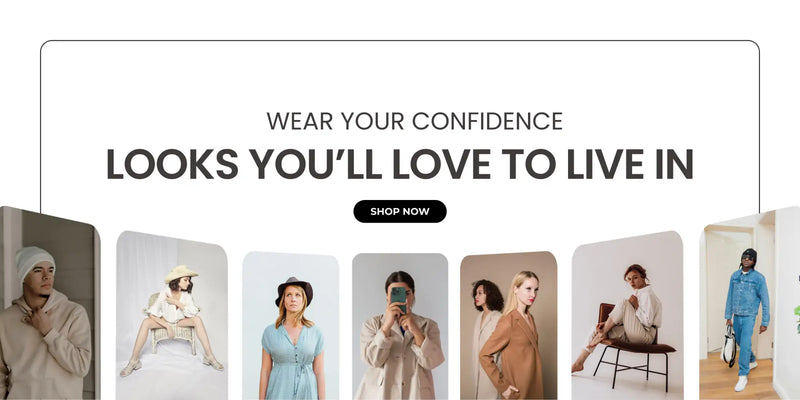This screenshot has width=800, height=400.
Task: Click the dark brown fedora hat
Action: (294, 290)
